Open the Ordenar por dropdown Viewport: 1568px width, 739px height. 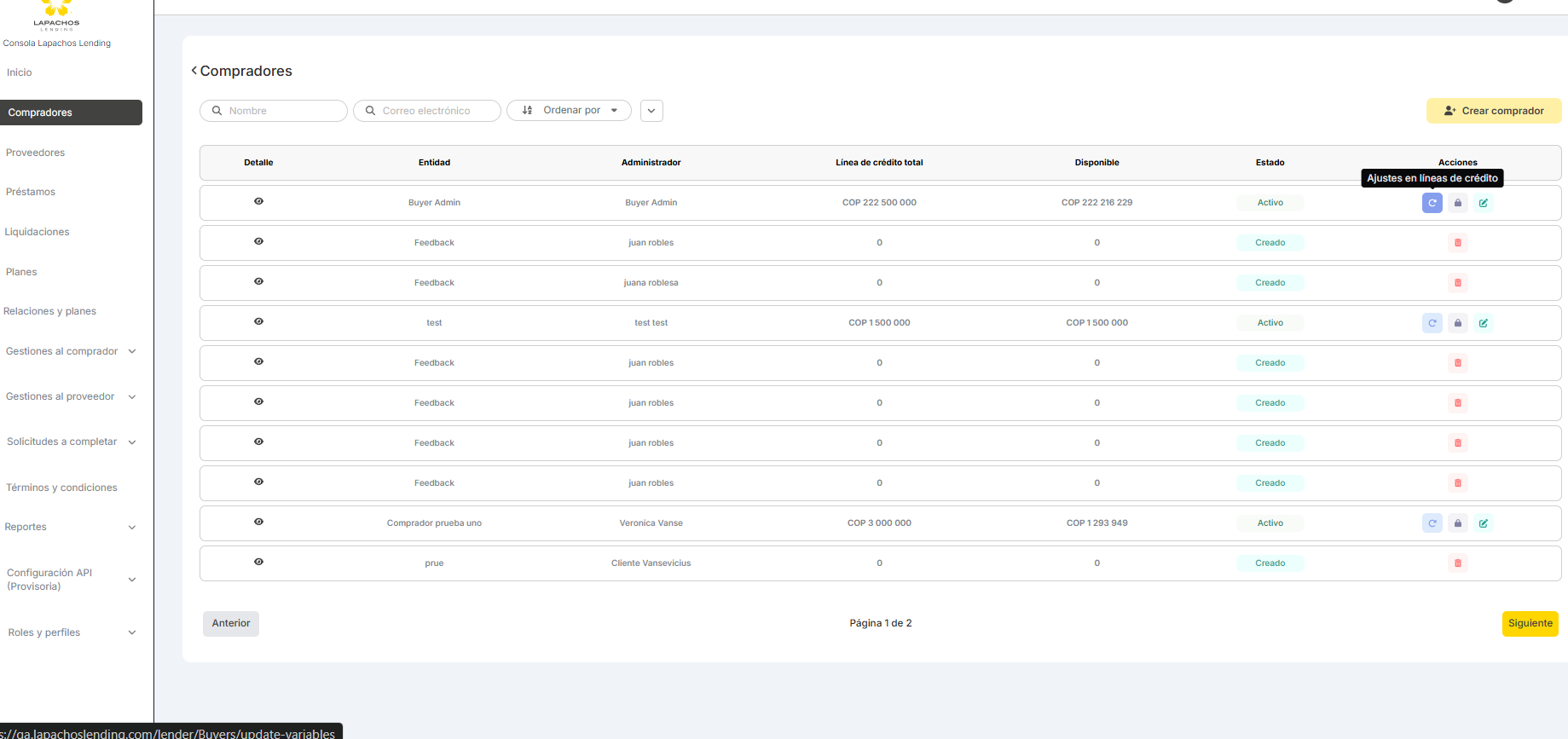pyautogui.click(x=569, y=111)
